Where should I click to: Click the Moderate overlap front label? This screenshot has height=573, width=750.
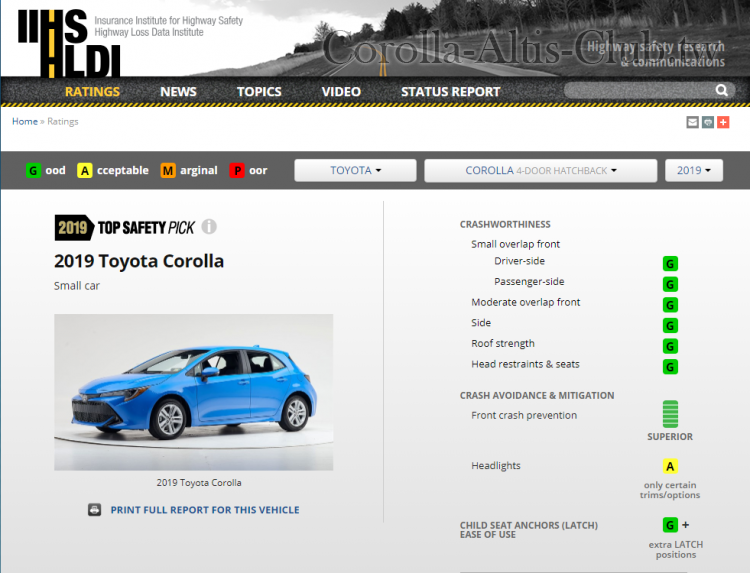click(x=526, y=302)
